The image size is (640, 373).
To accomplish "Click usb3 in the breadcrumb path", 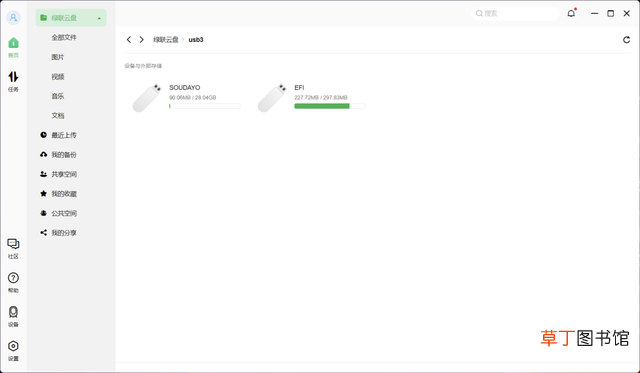I will coord(196,40).
